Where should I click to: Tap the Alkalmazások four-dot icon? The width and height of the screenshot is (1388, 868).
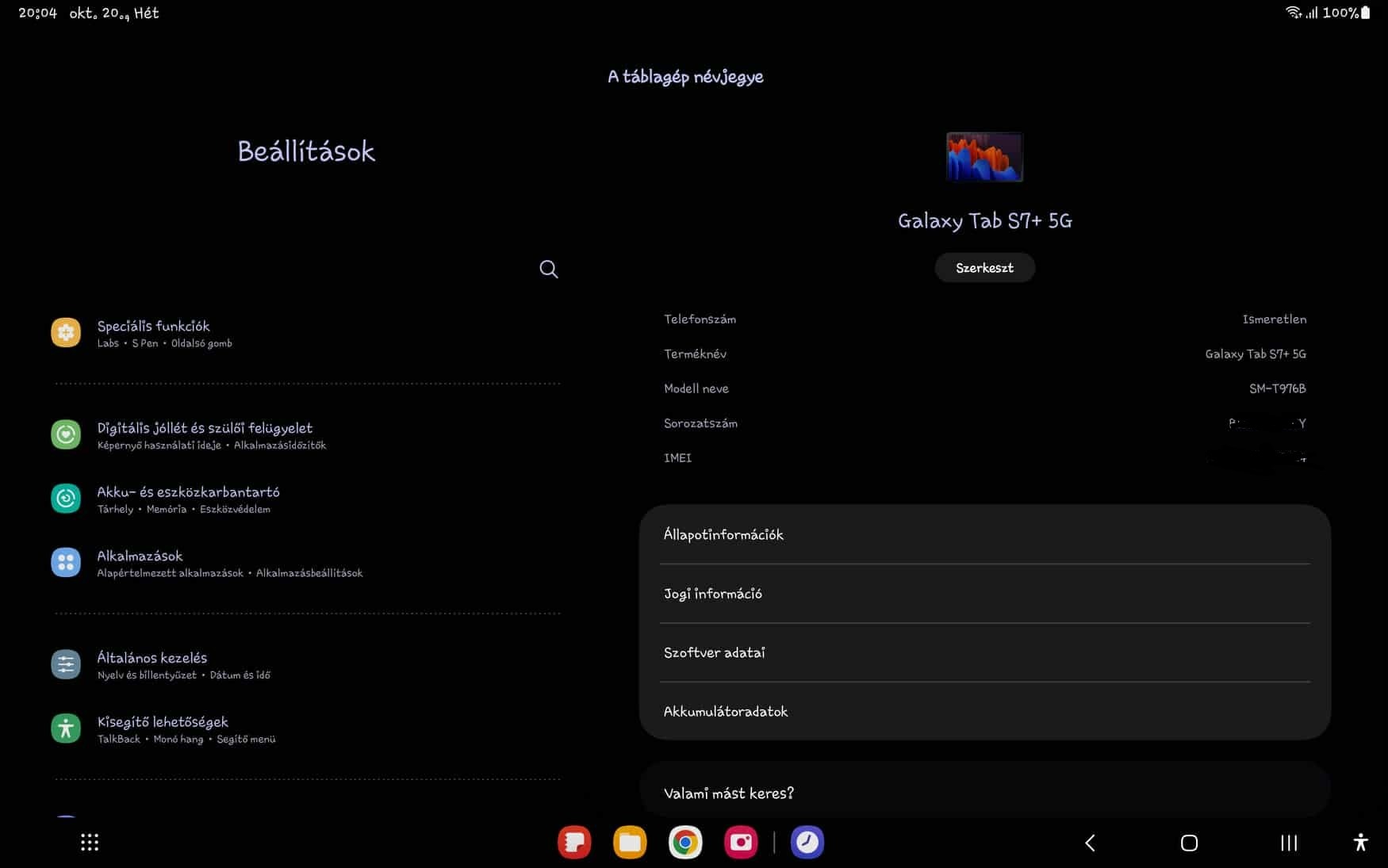[x=66, y=563]
